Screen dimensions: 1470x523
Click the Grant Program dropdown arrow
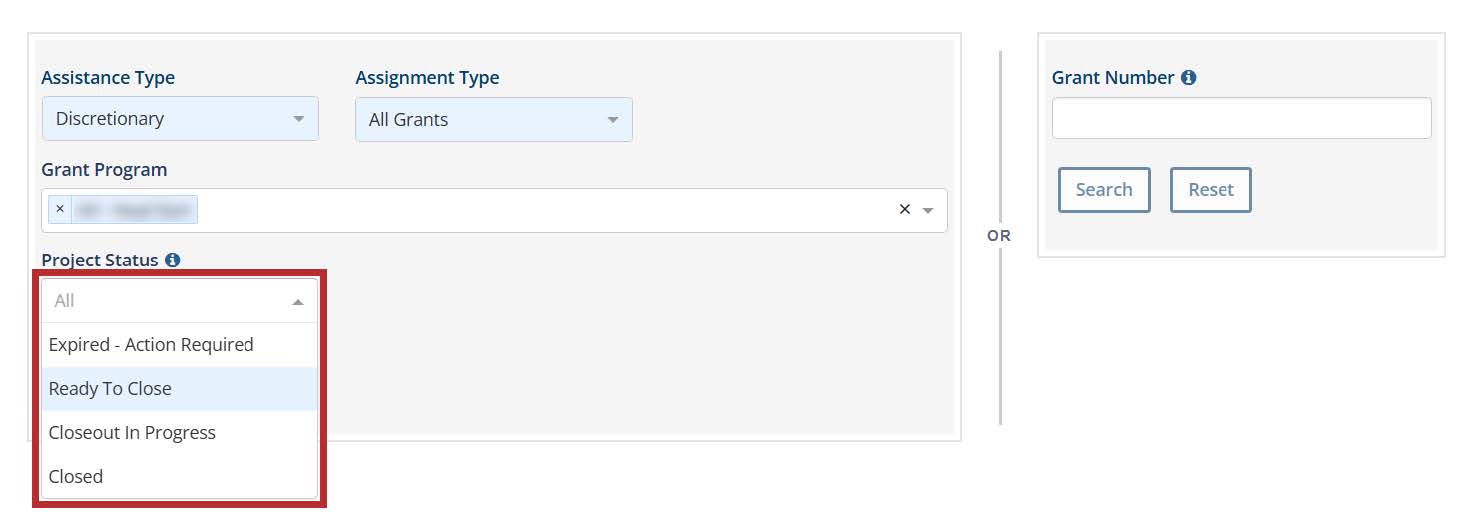(x=928, y=210)
